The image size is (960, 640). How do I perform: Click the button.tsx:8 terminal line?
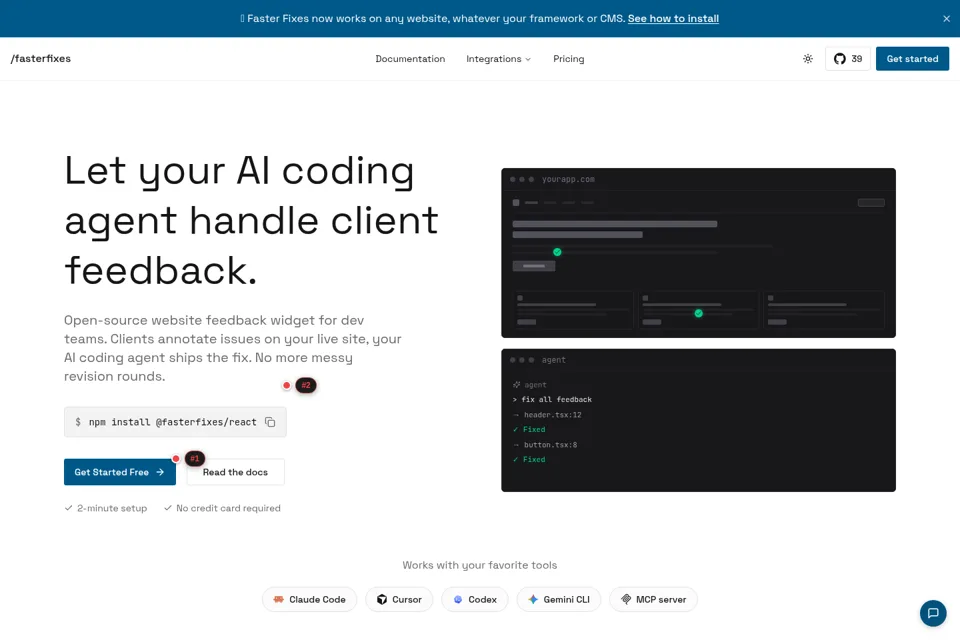pos(550,445)
